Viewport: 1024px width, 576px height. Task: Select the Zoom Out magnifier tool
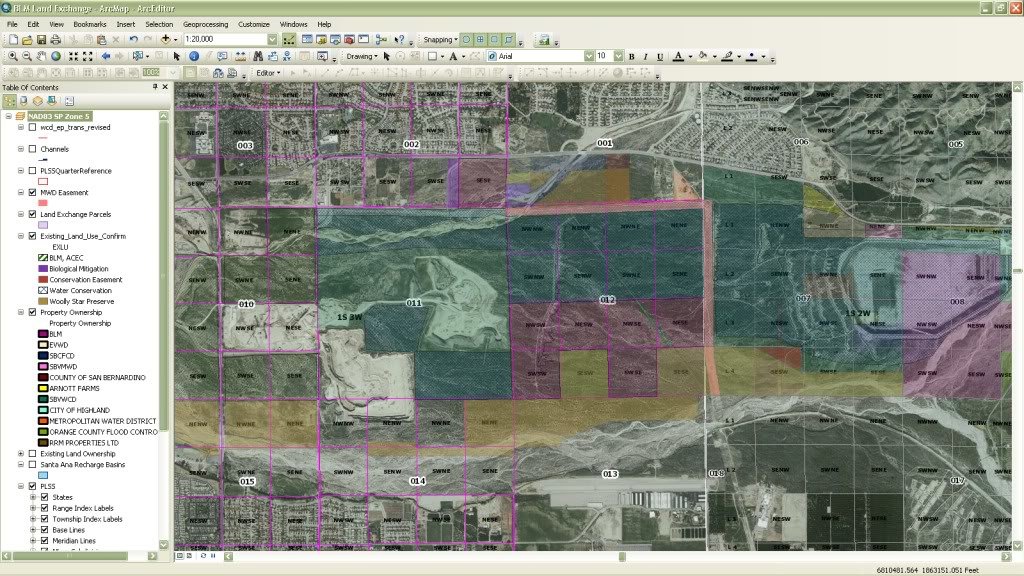(x=27, y=57)
